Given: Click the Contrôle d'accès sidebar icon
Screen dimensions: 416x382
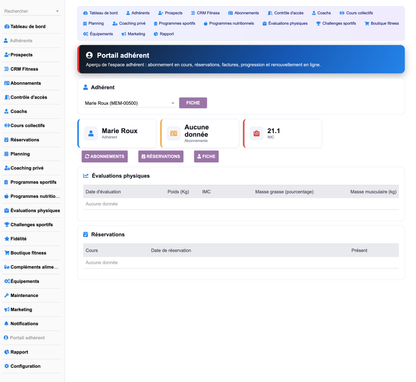Looking at the screenshot, I should 6,97.
